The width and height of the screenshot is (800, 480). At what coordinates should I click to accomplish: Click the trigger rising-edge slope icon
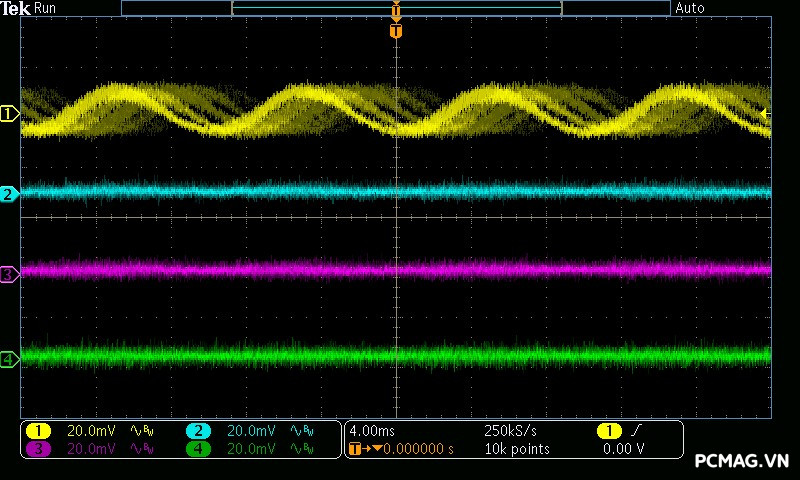[634, 431]
